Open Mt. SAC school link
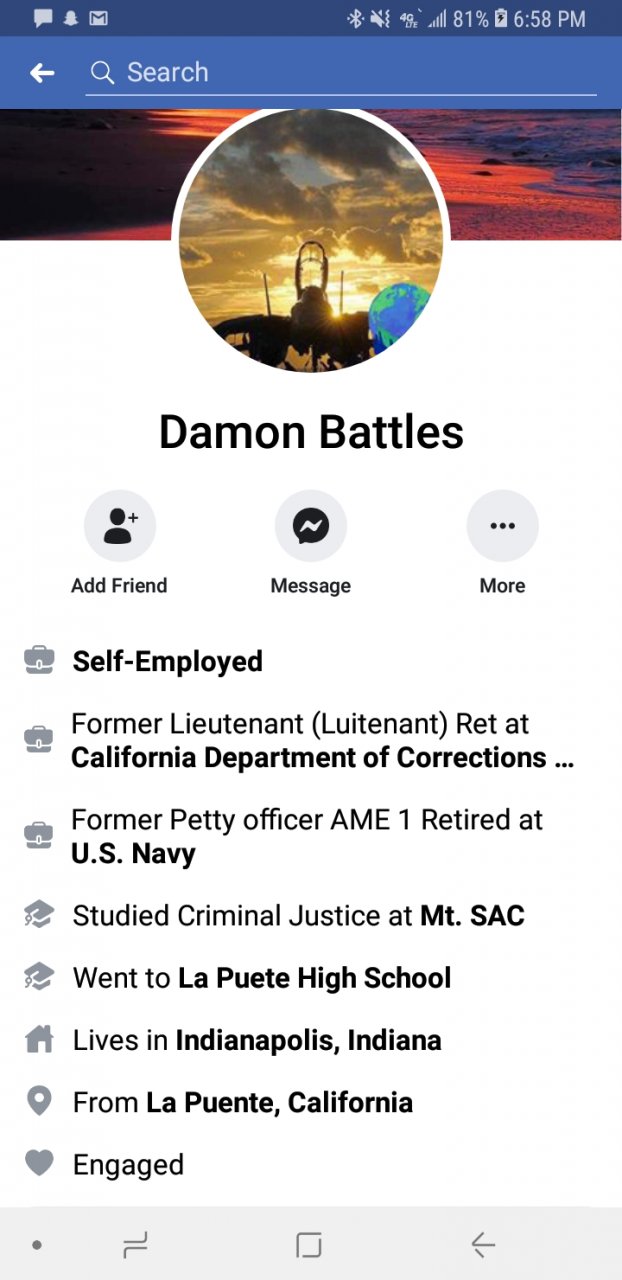 [471, 916]
